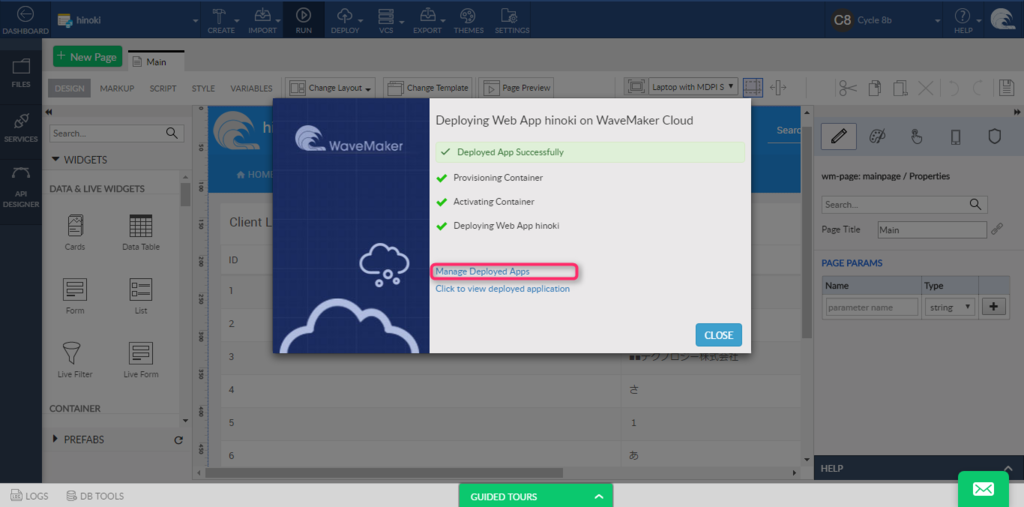Open the Cycle 8b account menu
1024x507 pixels.
click(x=885, y=20)
